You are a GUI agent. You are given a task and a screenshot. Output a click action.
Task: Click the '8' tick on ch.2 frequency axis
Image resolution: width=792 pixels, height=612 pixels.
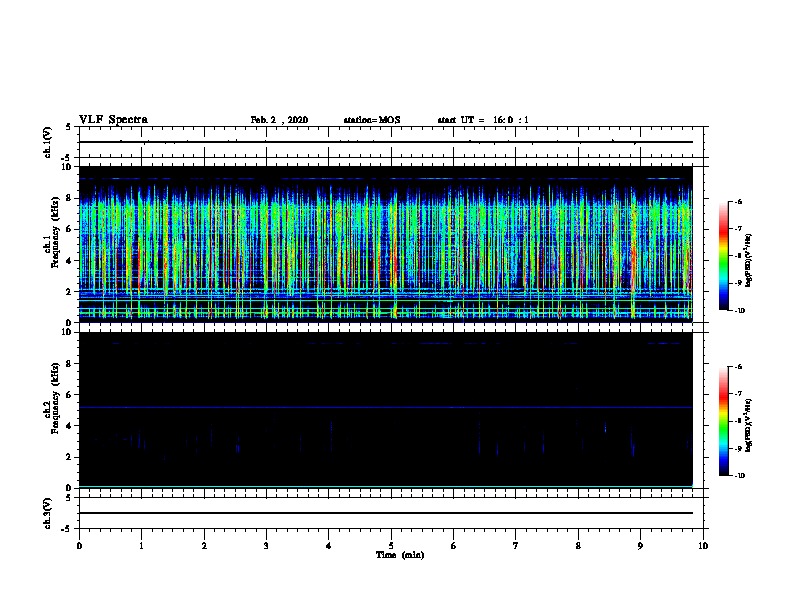[70, 364]
